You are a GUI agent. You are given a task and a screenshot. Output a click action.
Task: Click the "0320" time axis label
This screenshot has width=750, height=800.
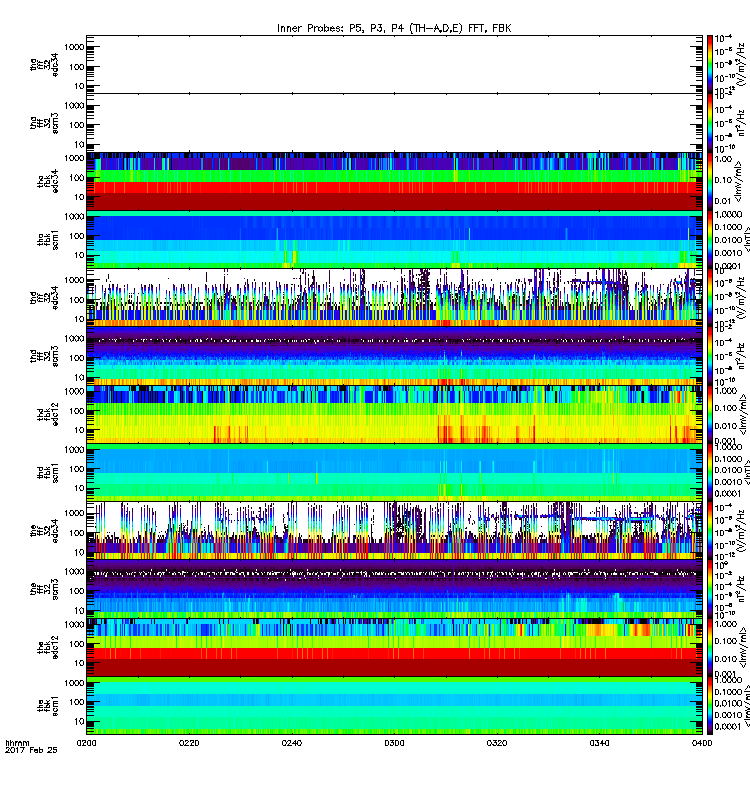[x=496, y=743]
